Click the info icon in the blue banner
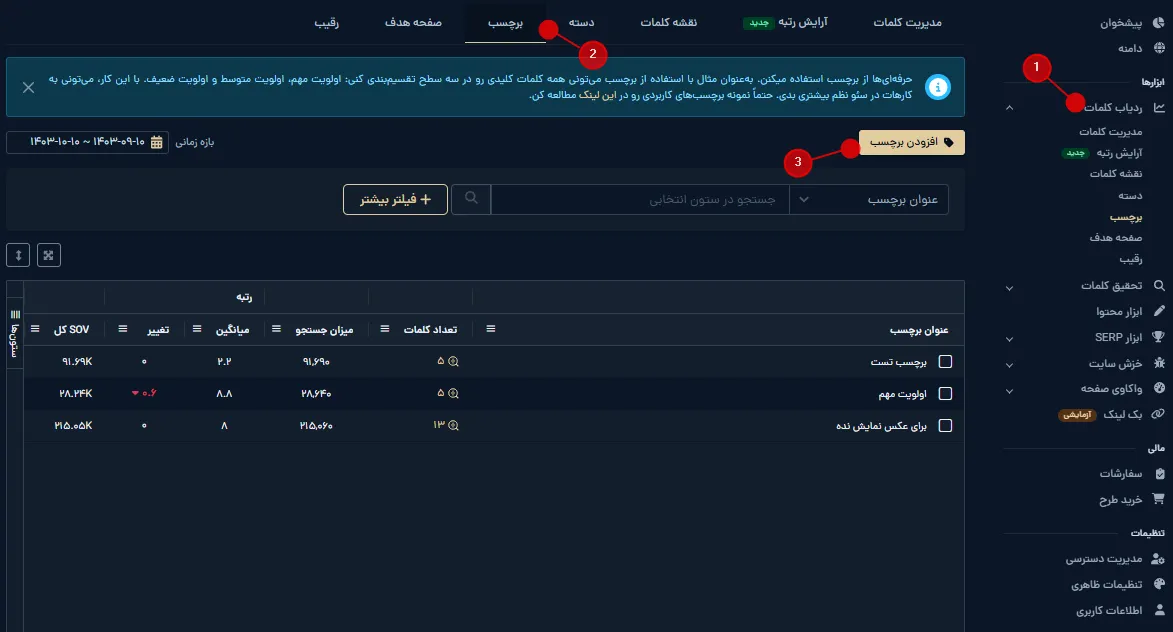 tap(937, 87)
